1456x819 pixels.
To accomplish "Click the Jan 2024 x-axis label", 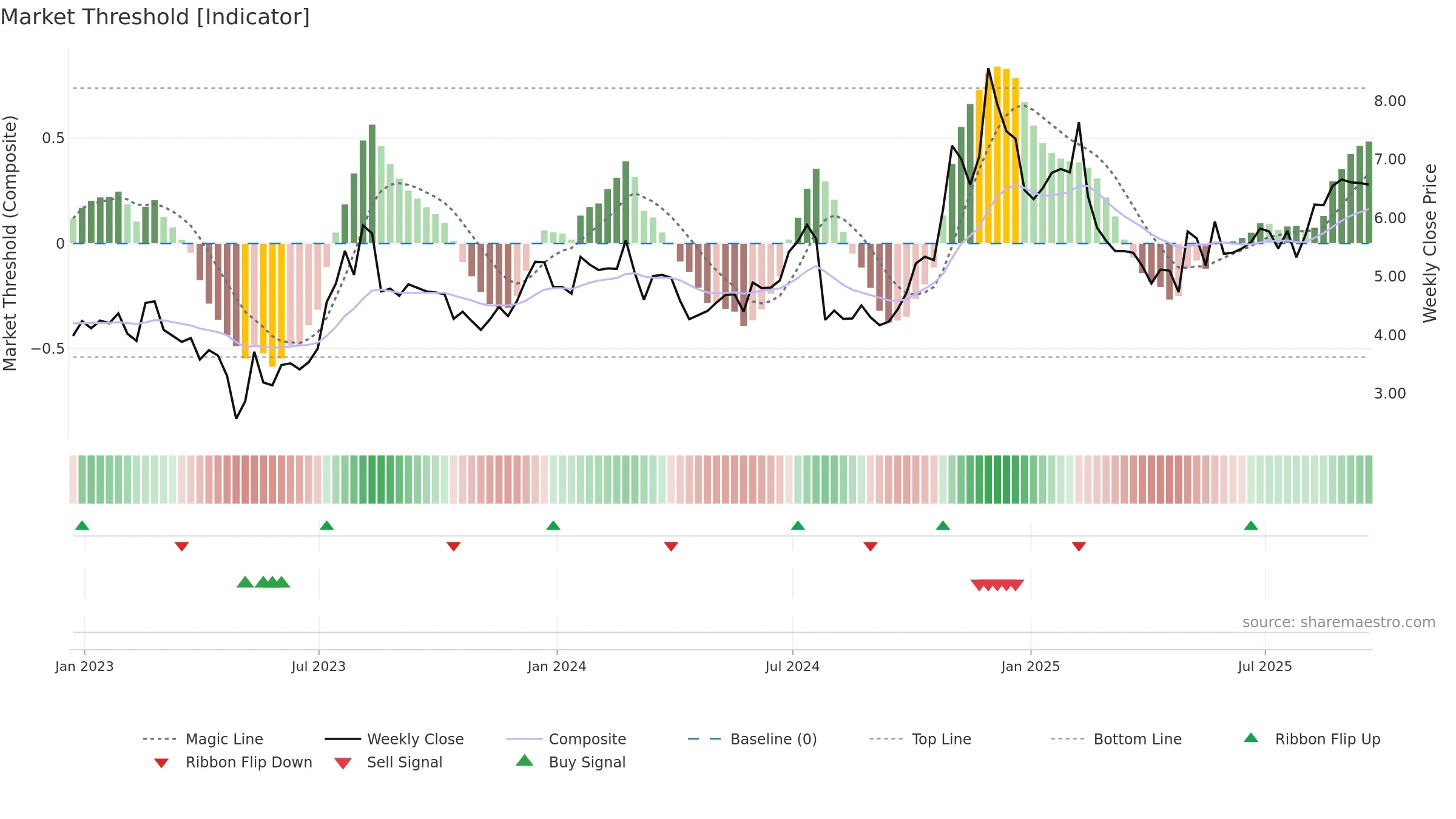I will point(557,667).
